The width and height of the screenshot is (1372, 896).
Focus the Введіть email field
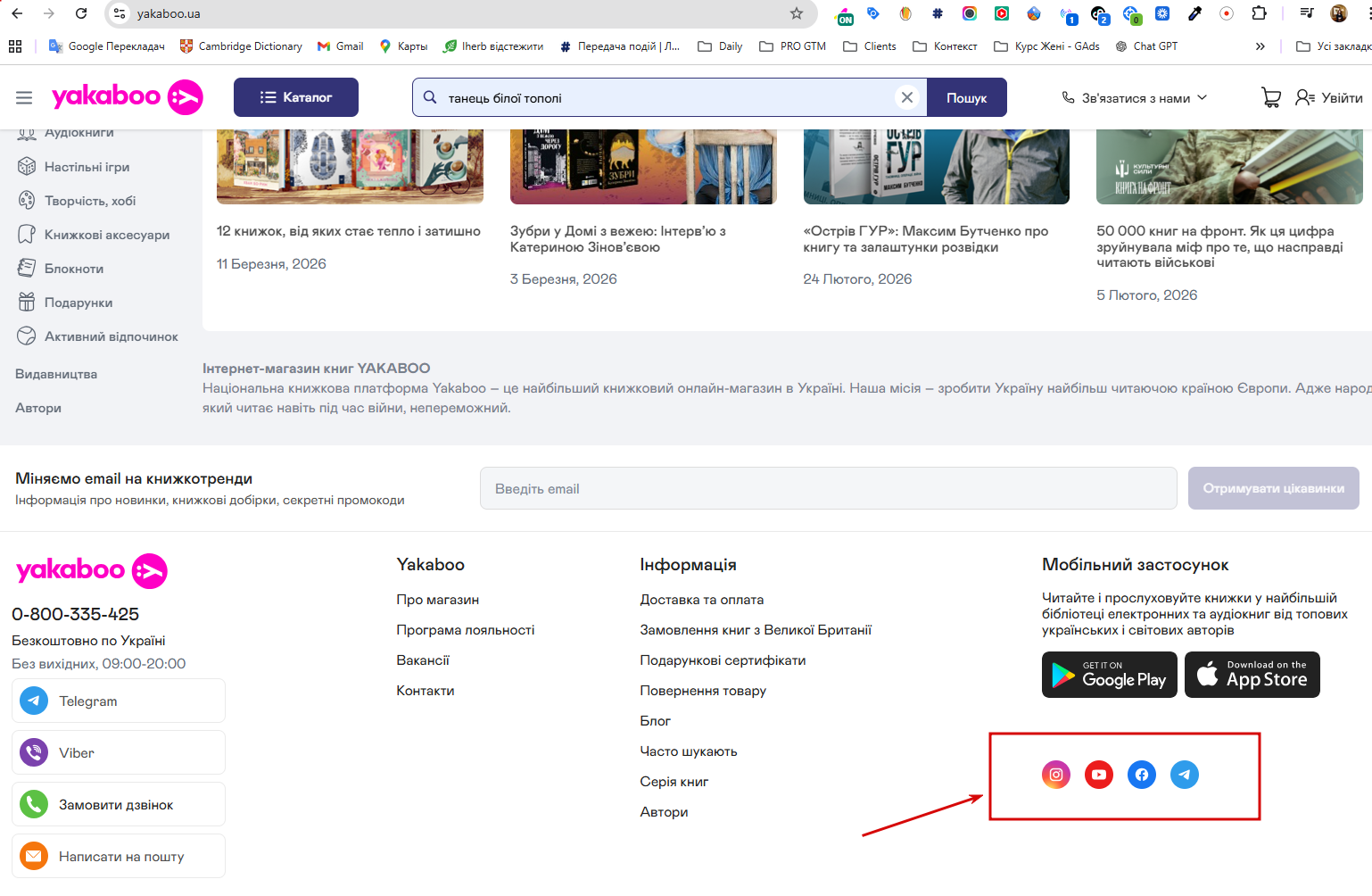[x=829, y=488]
